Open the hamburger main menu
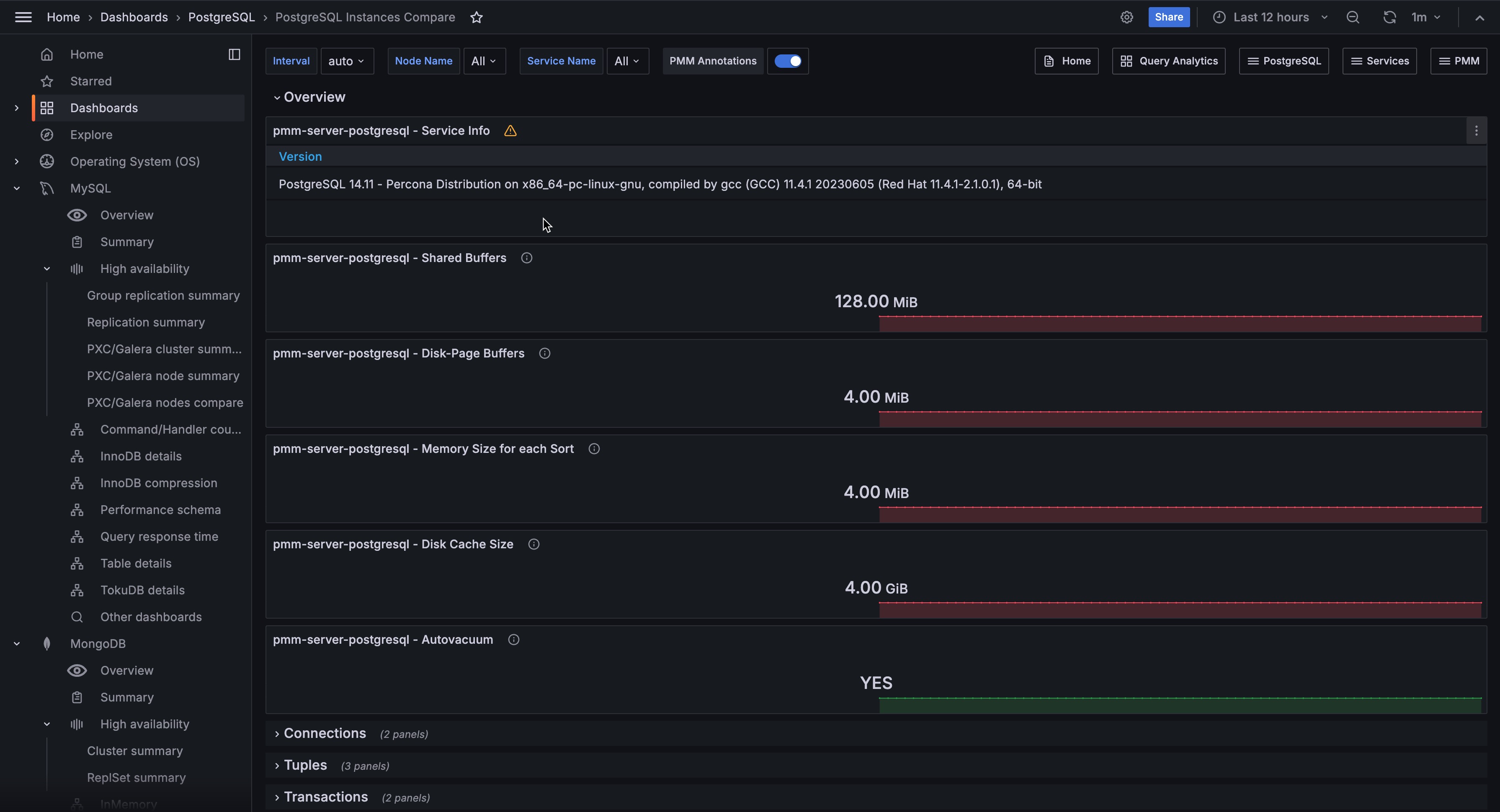This screenshot has width=1500, height=812. (23, 18)
